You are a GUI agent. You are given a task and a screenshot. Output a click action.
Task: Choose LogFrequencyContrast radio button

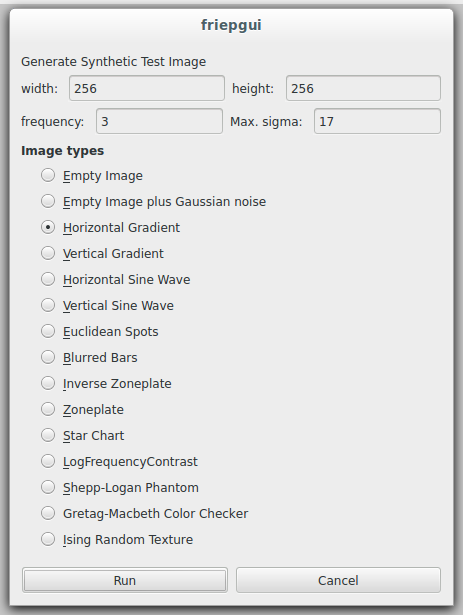[48, 461]
